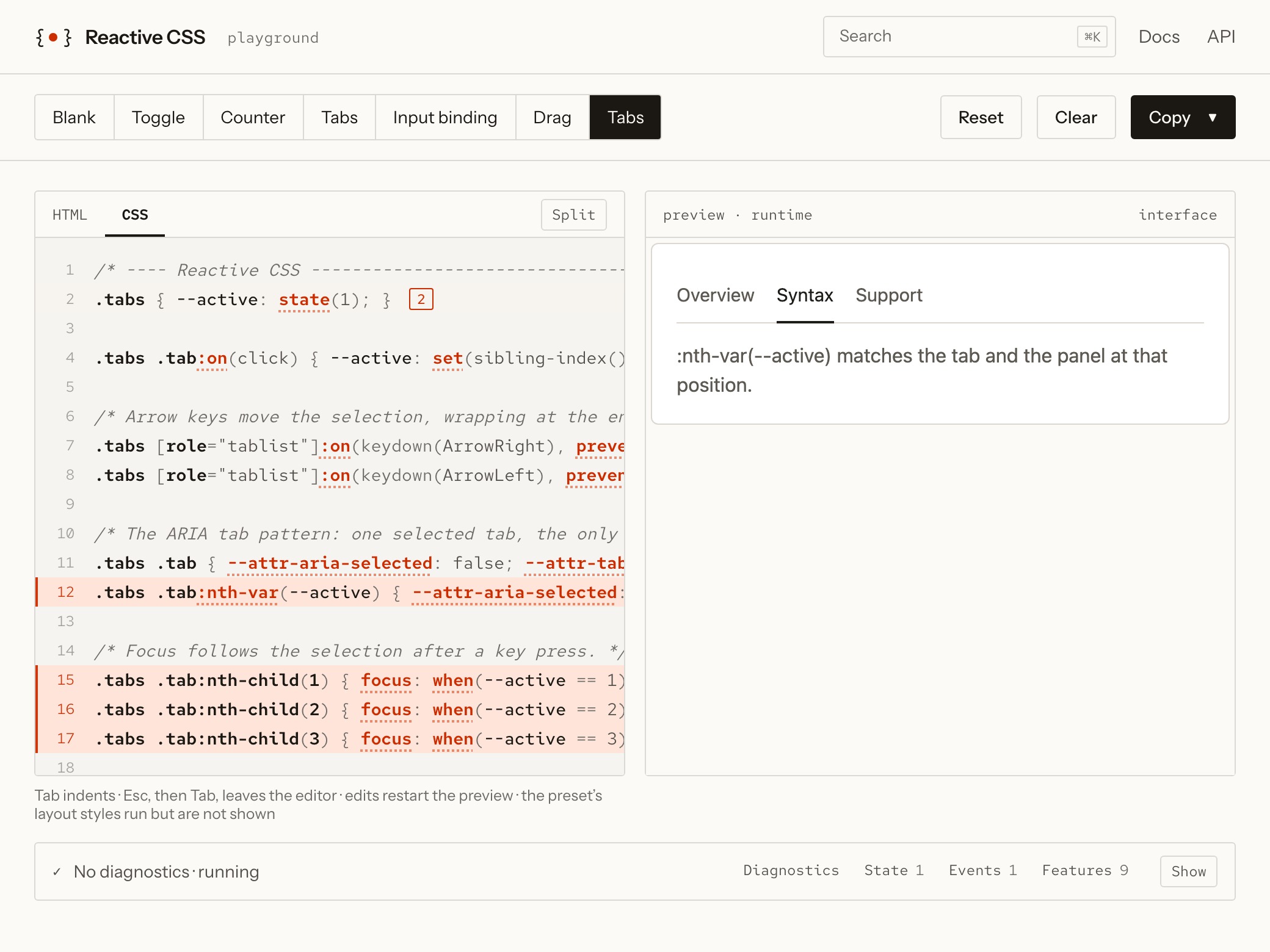Viewport: 1270px width, 952px height.
Task: Select the State 1 footer item
Action: tap(894, 871)
